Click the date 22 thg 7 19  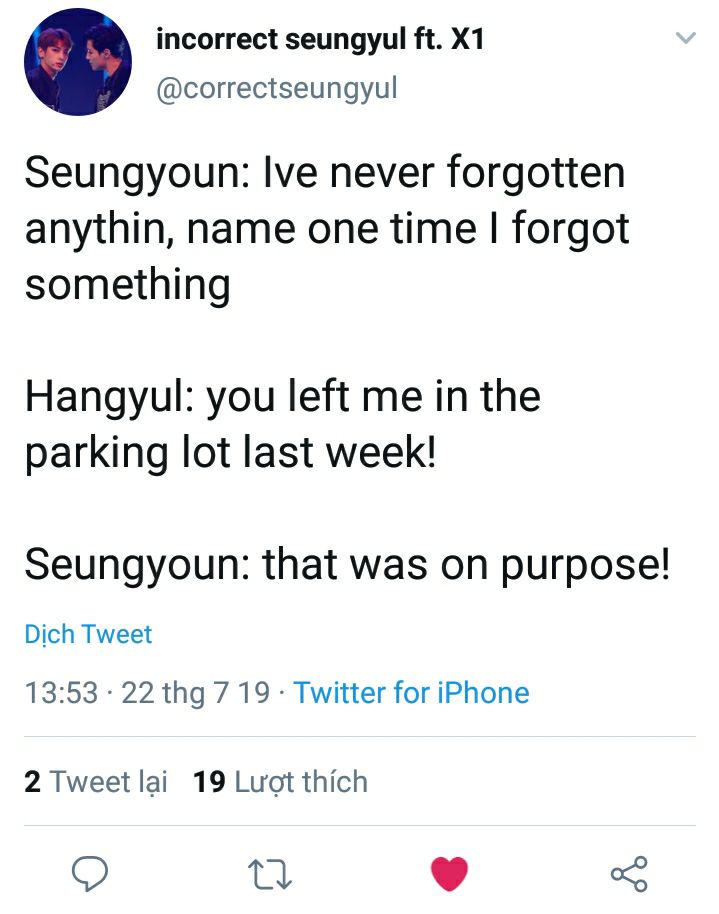pos(195,692)
